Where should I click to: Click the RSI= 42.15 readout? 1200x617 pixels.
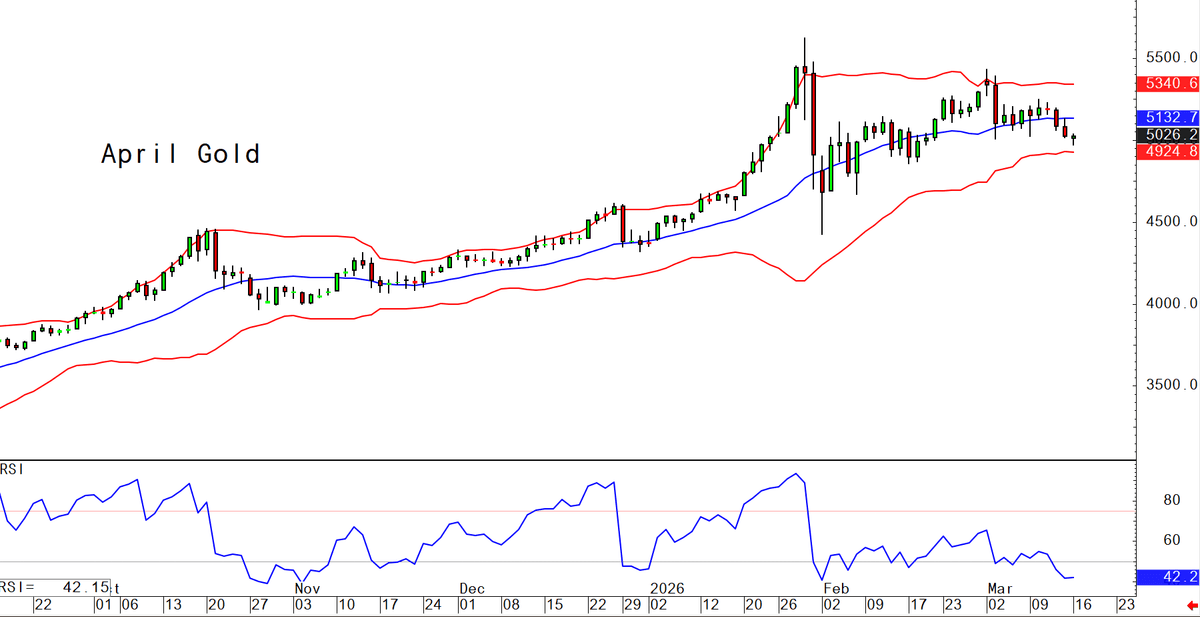click(55, 586)
